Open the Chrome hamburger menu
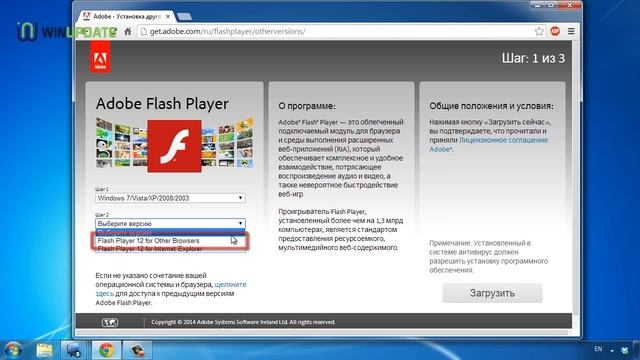 [571, 31]
